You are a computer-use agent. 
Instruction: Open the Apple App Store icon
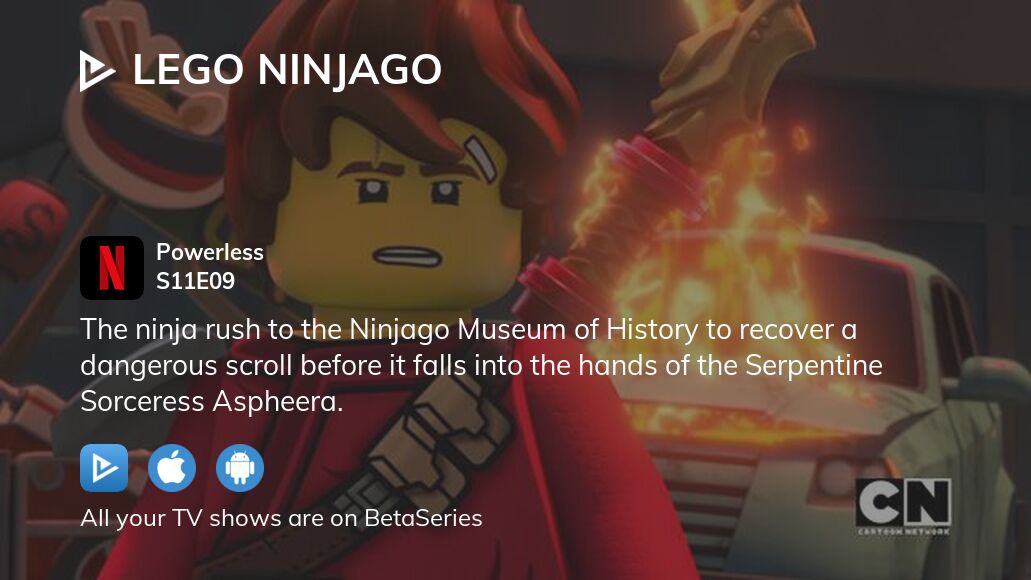[172, 468]
